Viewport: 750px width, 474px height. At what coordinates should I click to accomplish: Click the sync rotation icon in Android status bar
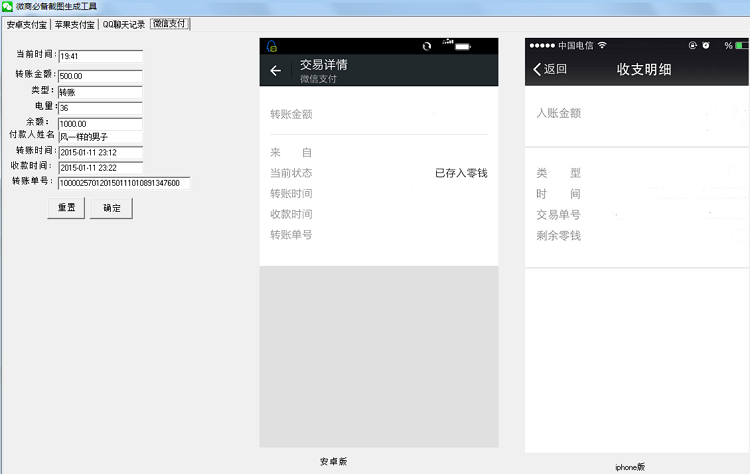(x=427, y=46)
